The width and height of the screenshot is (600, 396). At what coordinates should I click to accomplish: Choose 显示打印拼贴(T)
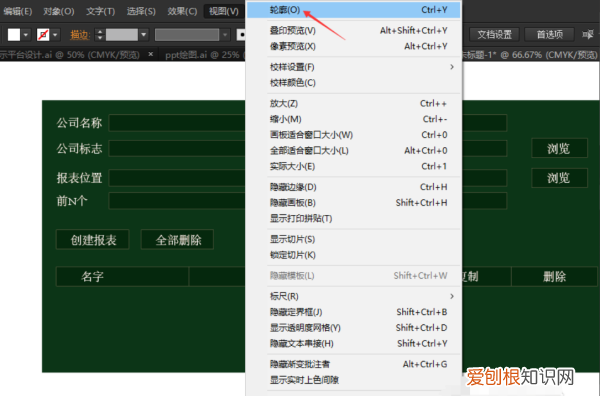click(x=354, y=218)
